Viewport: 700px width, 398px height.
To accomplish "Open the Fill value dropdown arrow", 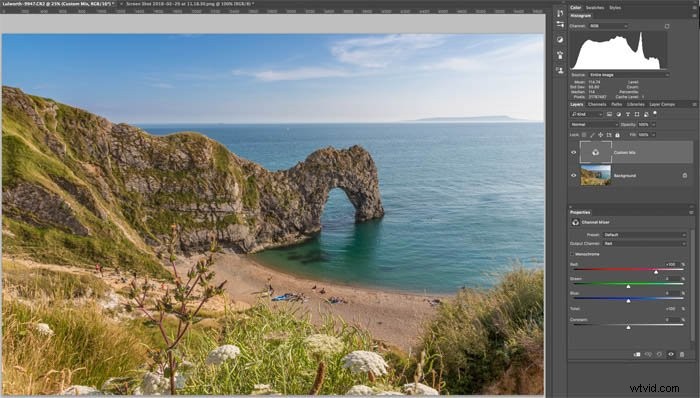I will (654, 135).
